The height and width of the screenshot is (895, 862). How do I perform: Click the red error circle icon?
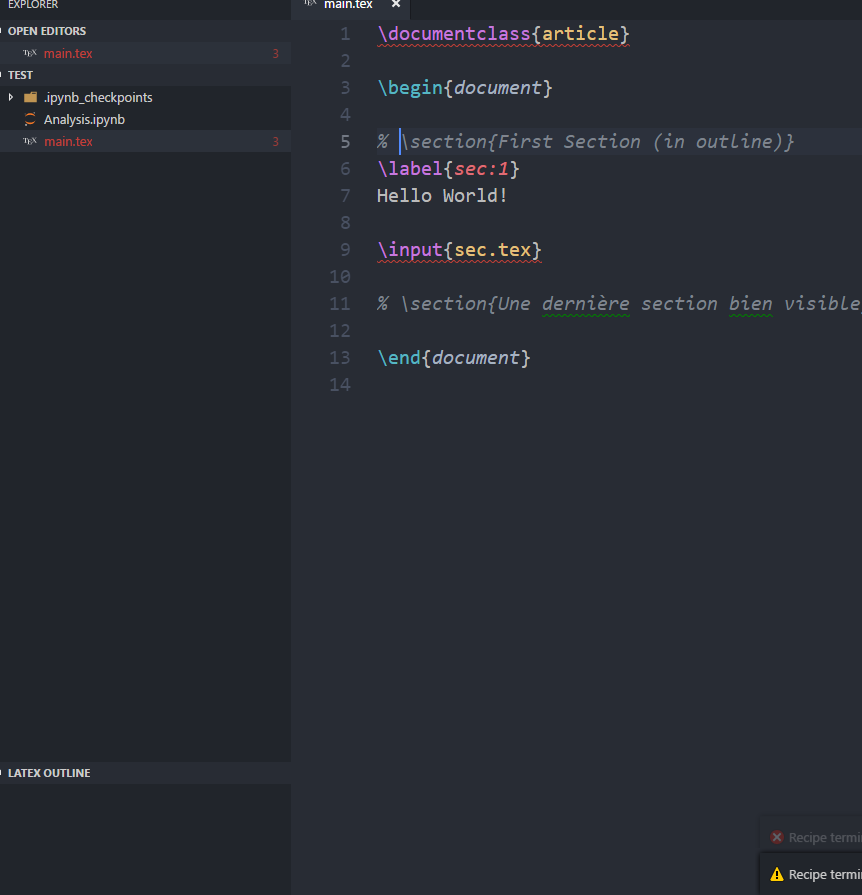777,837
